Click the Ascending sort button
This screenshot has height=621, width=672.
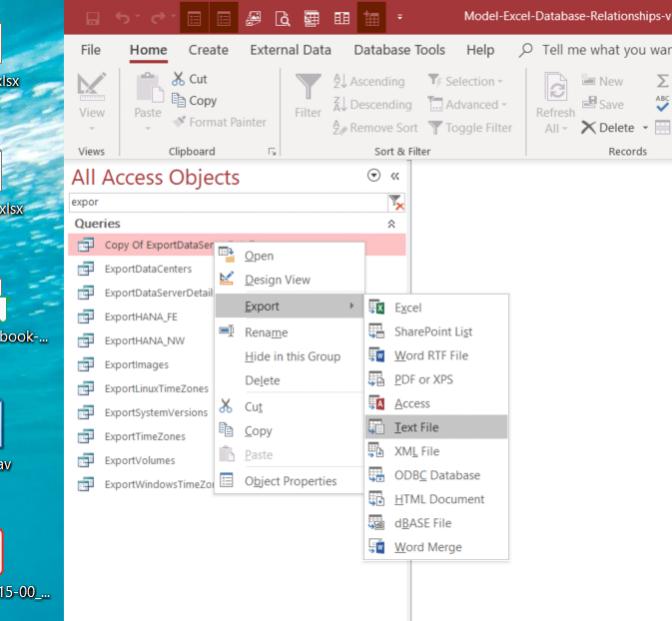coord(369,81)
